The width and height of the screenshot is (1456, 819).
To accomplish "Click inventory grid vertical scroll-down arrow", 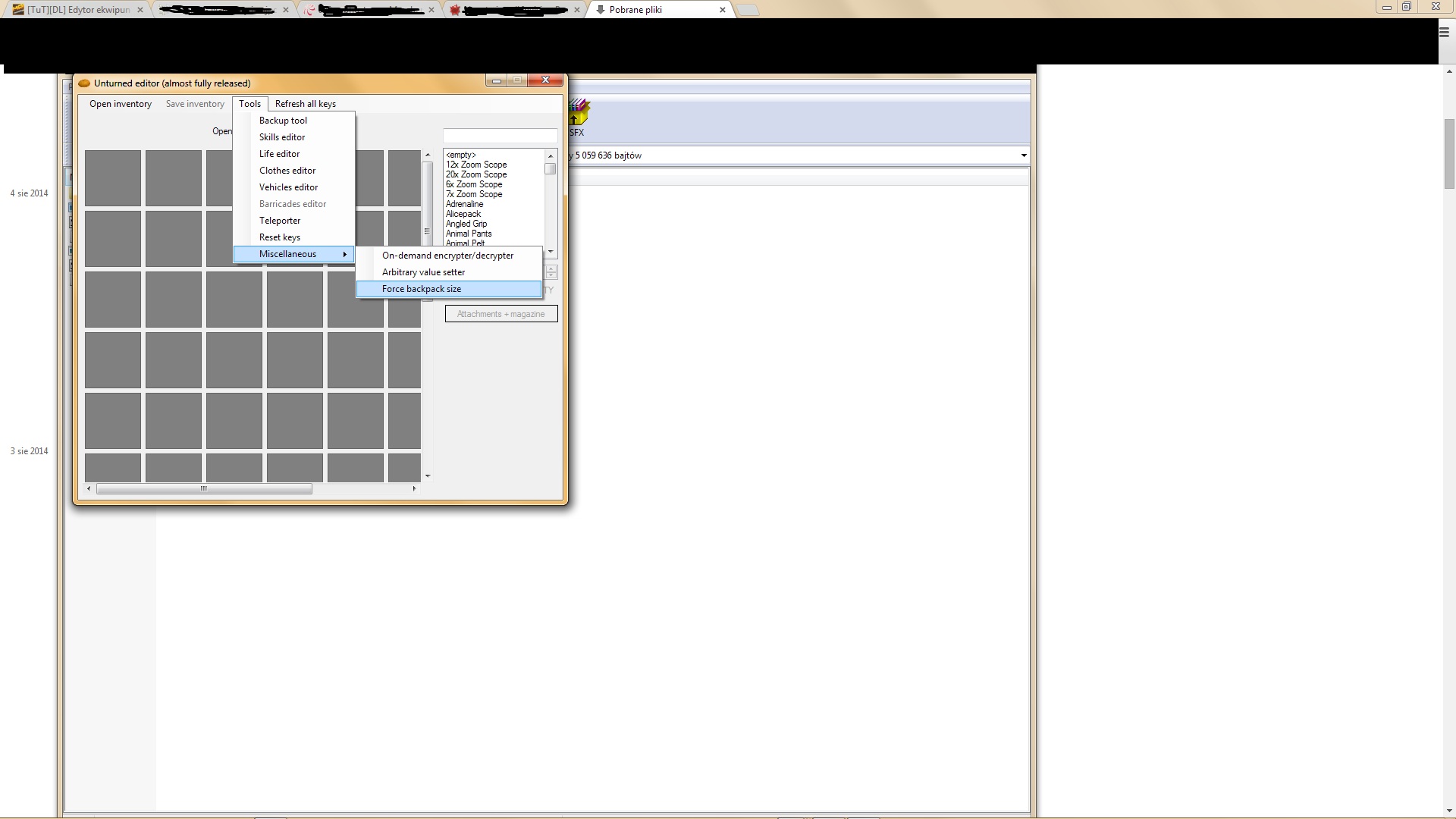I will coord(428,476).
